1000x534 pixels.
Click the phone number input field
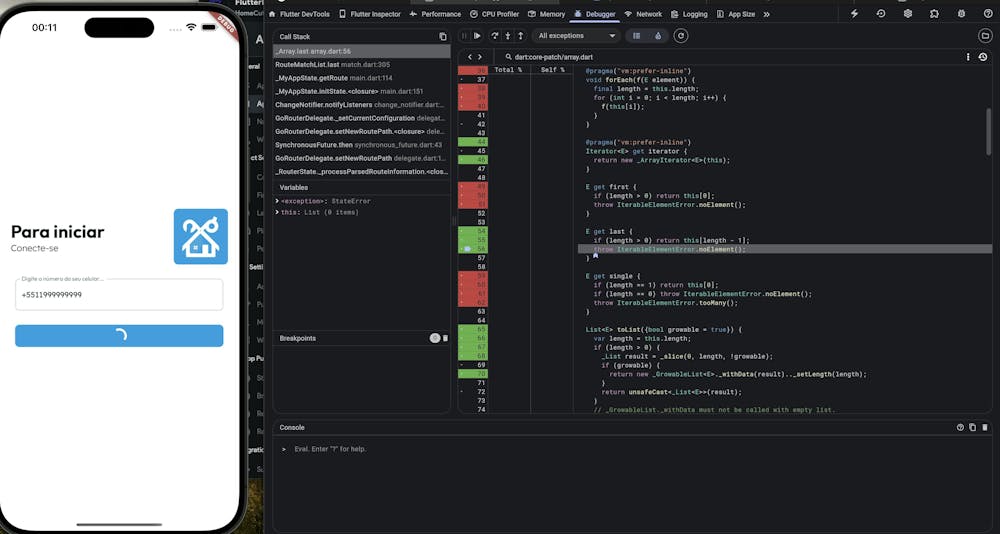coord(119,295)
